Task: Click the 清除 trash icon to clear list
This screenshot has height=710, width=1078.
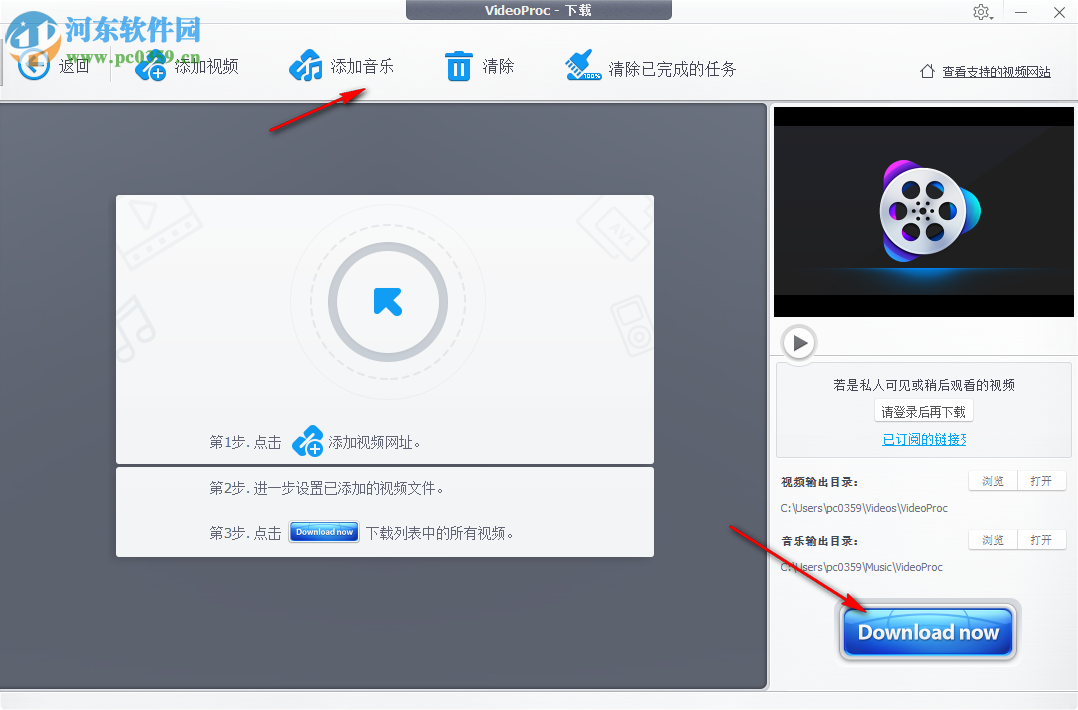Action: click(458, 65)
